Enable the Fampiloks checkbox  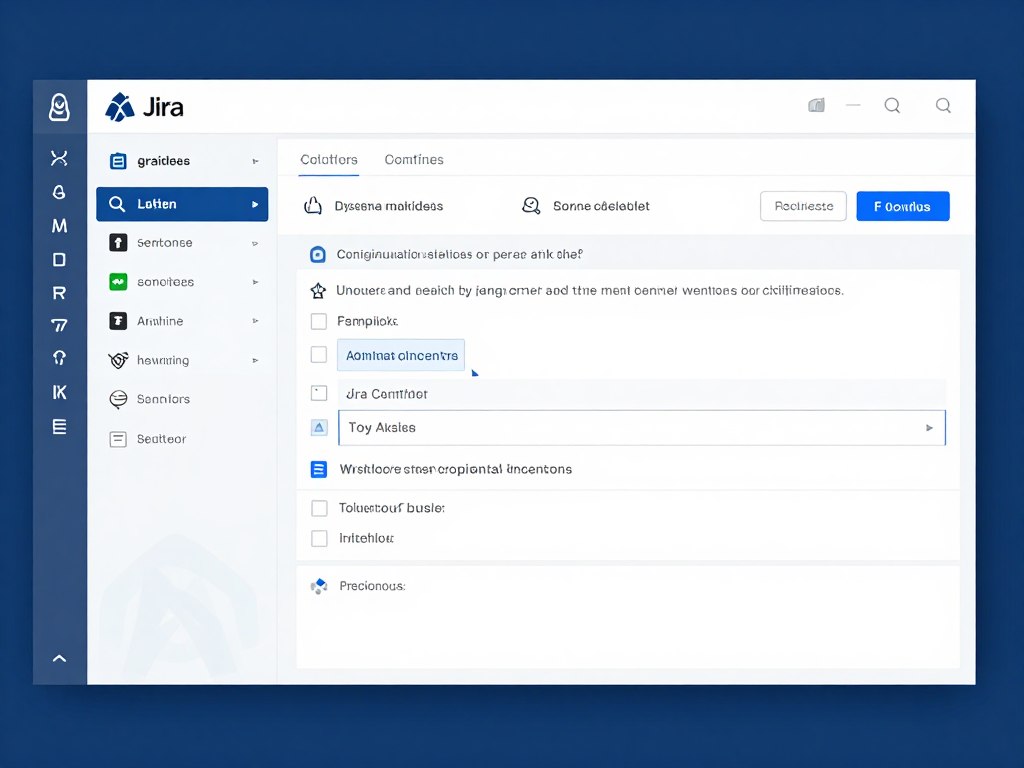point(319,321)
